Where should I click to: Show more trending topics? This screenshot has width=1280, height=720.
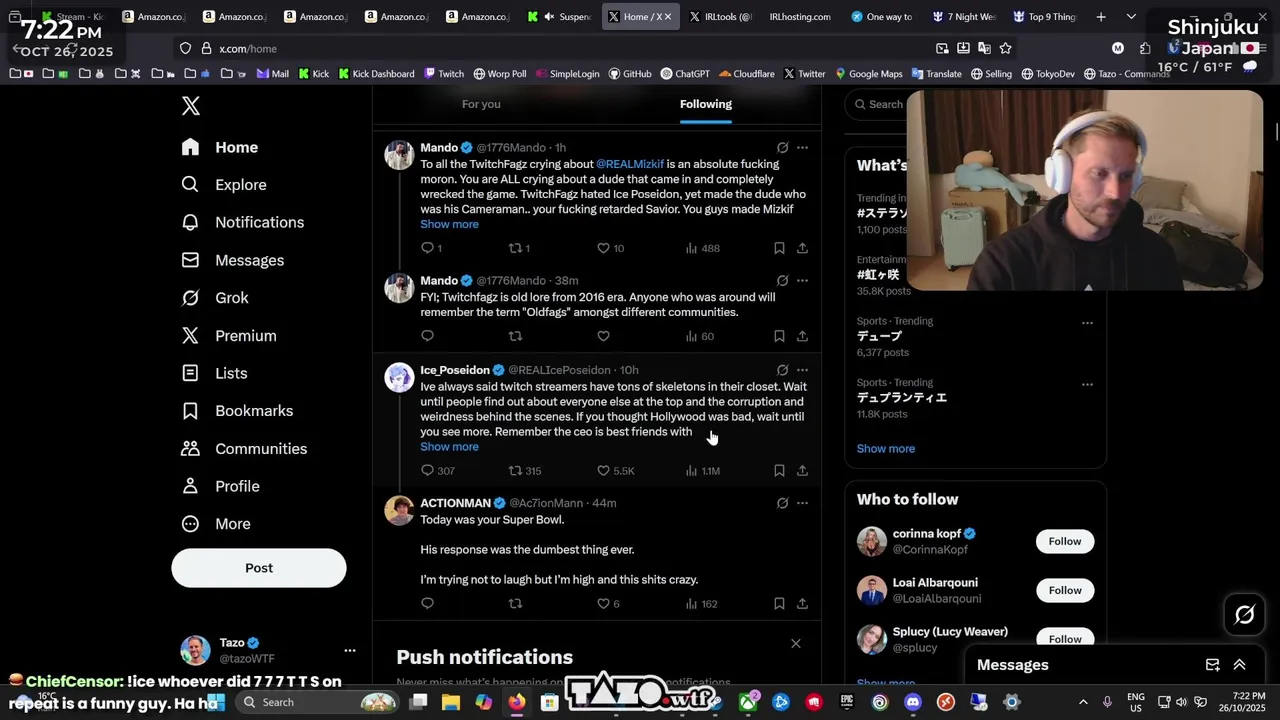tap(886, 448)
